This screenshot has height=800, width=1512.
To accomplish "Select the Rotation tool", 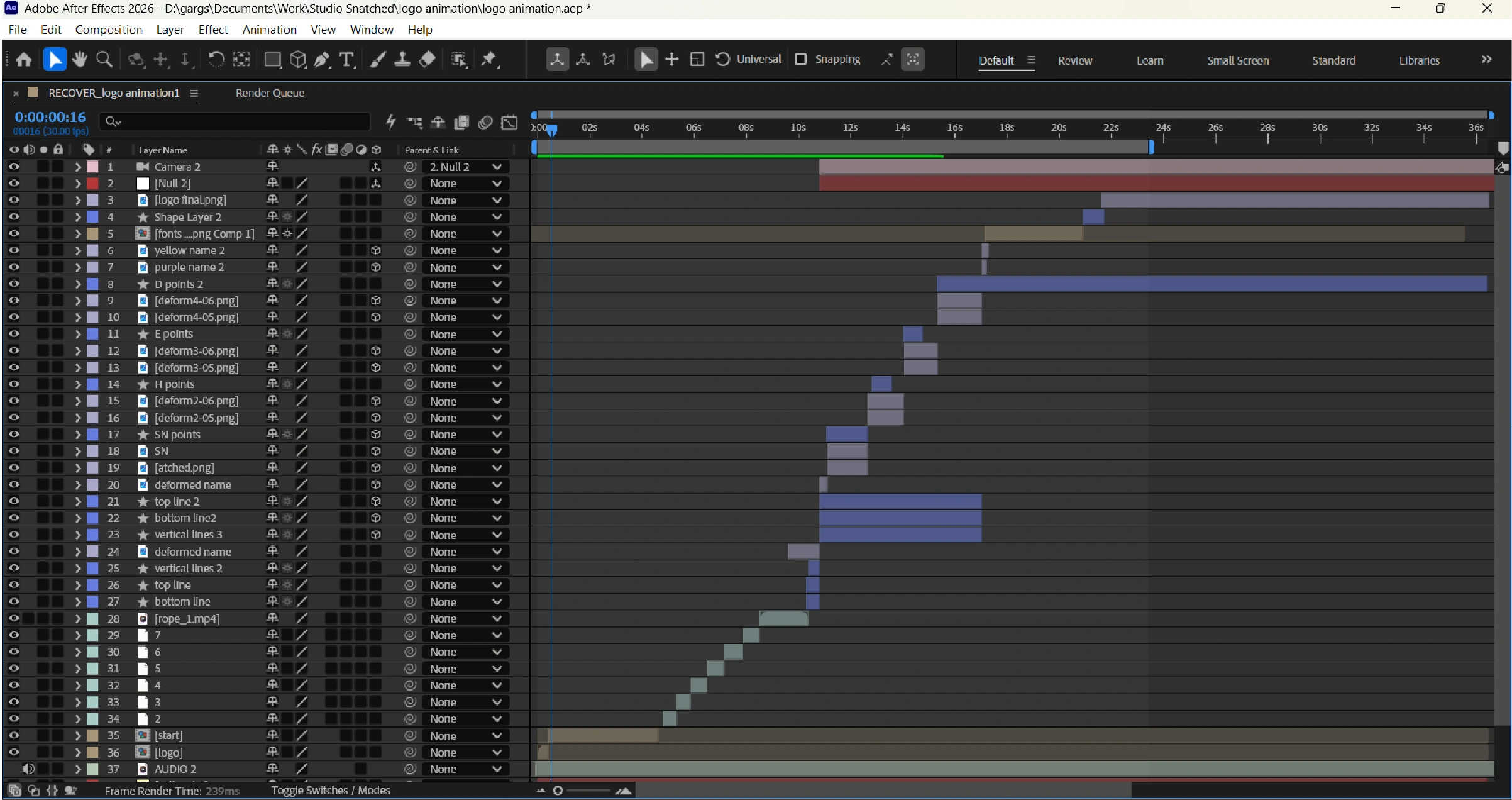I will tap(216, 60).
